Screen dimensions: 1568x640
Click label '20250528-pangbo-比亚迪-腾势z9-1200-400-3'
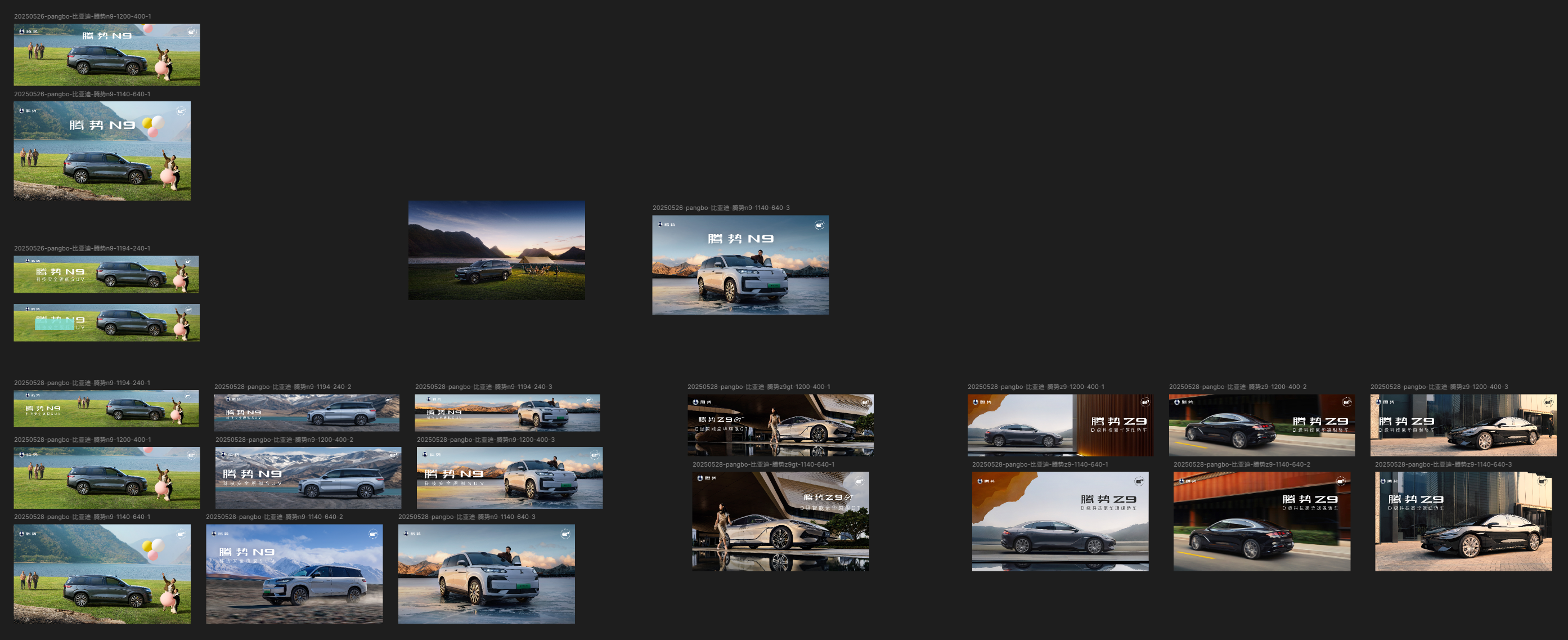coord(1440,387)
